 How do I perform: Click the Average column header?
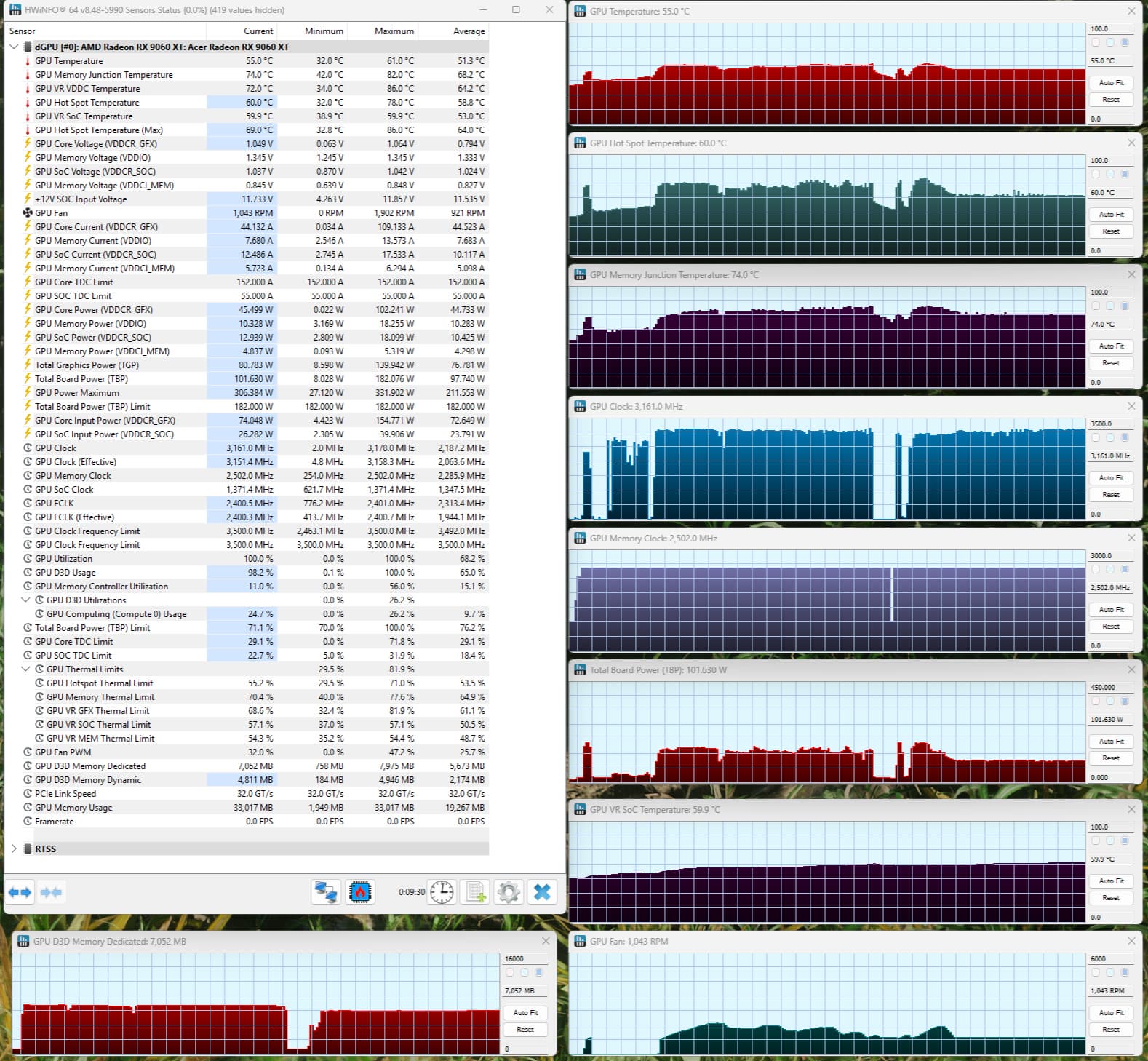(x=453, y=31)
